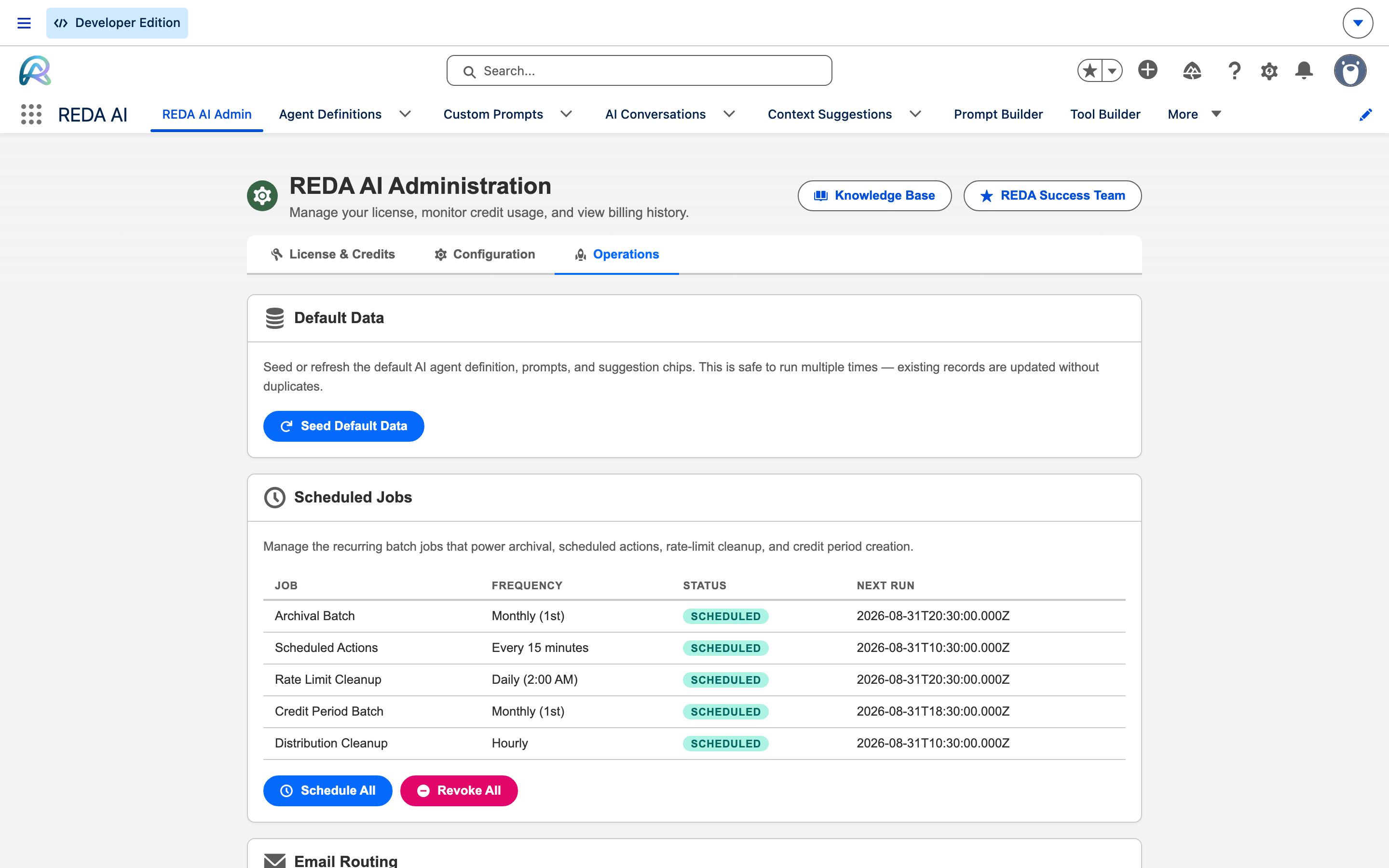The image size is (1389, 868).
Task: Open the notifications bell
Action: tap(1304, 70)
